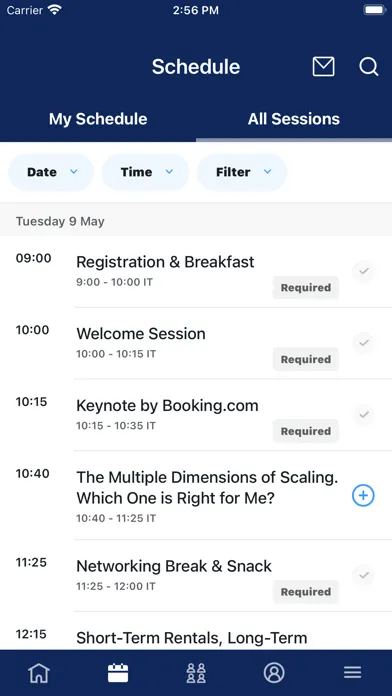Switch to My Schedule tab
The width and height of the screenshot is (392, 696).
pyautogui.click(x=98, y=119)
